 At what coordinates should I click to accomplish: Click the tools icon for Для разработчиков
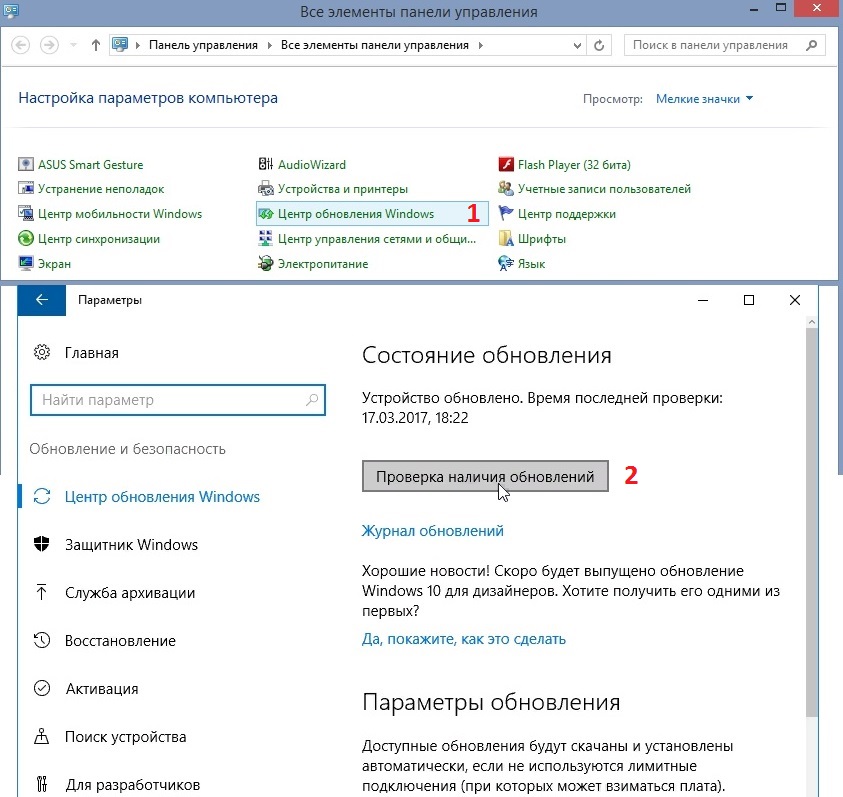point(42,784)
